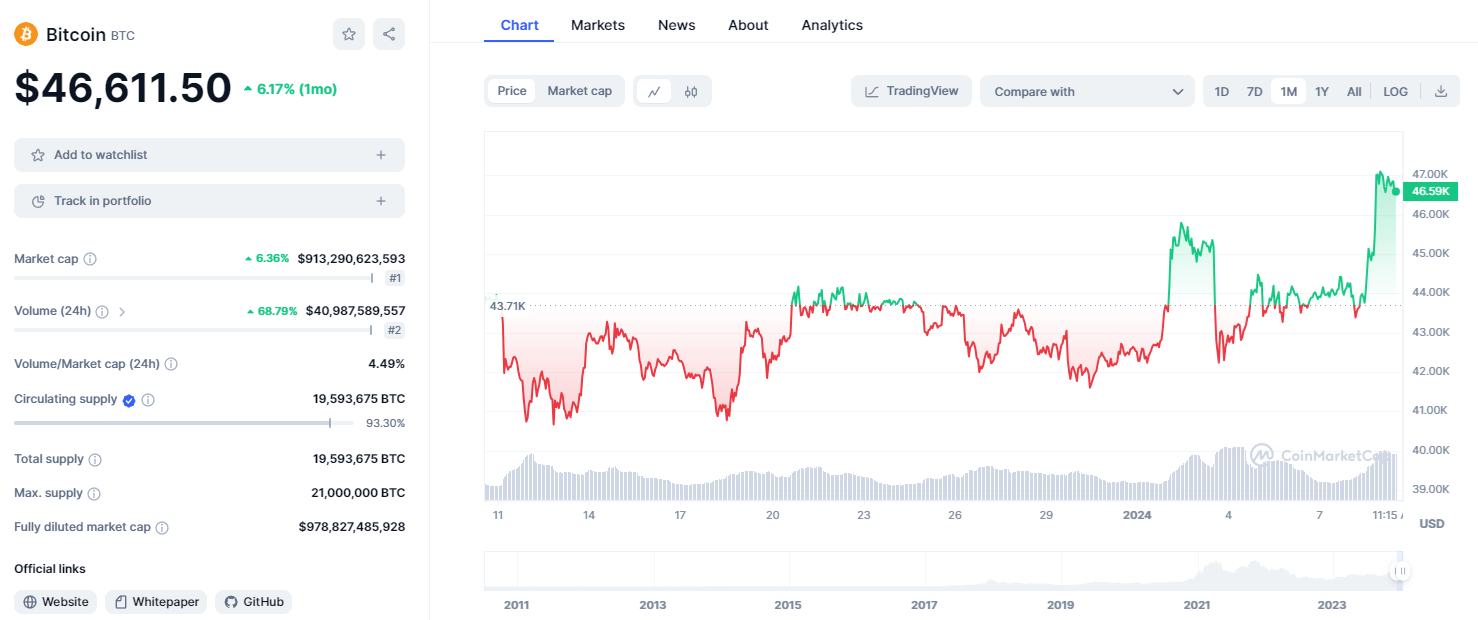Click the 1Y timeframe option
This screenshot has height=620, width=1478.
tap(1321, 90)
